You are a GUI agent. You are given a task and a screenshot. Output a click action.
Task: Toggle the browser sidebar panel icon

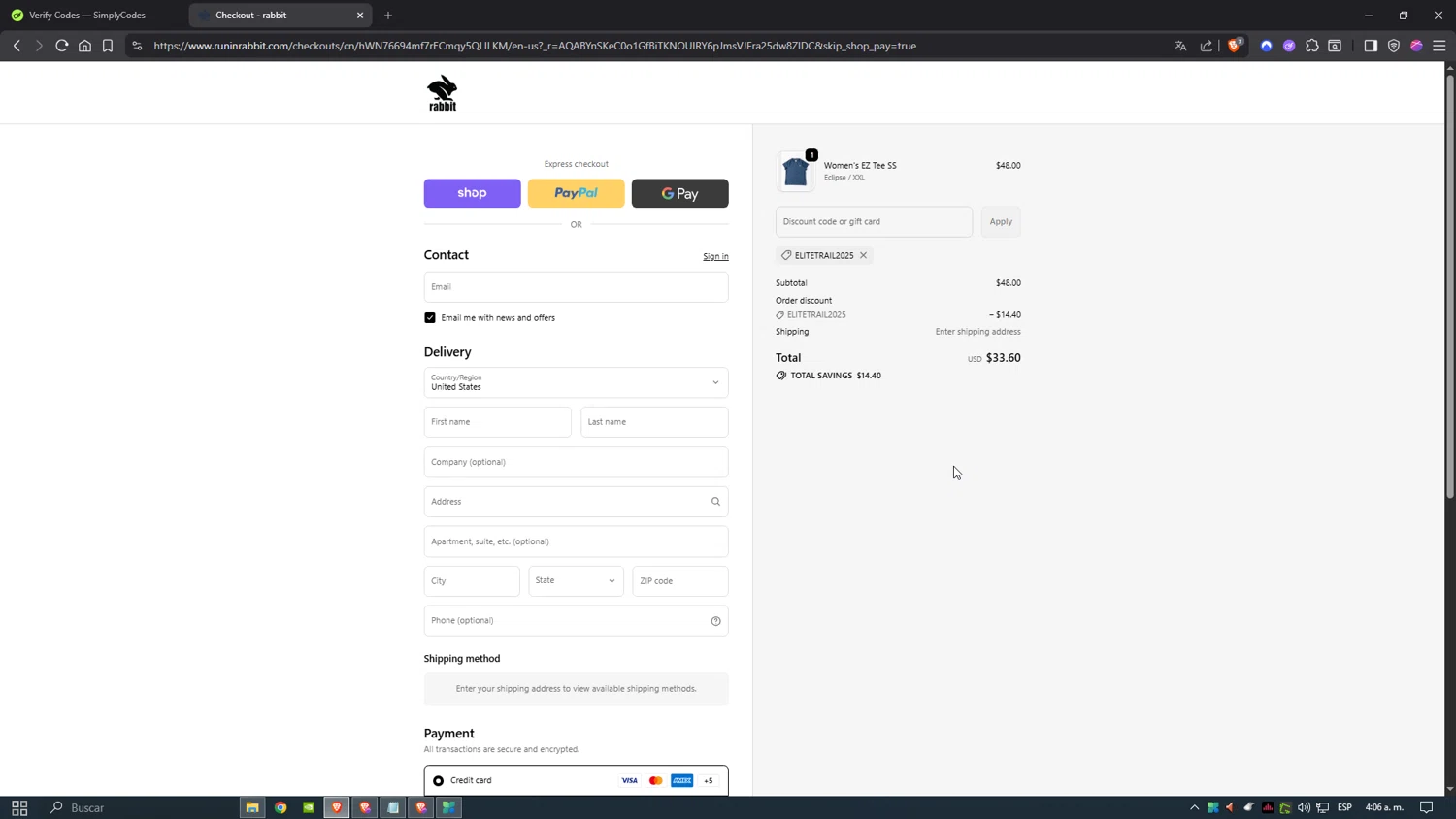[1371, 46]
